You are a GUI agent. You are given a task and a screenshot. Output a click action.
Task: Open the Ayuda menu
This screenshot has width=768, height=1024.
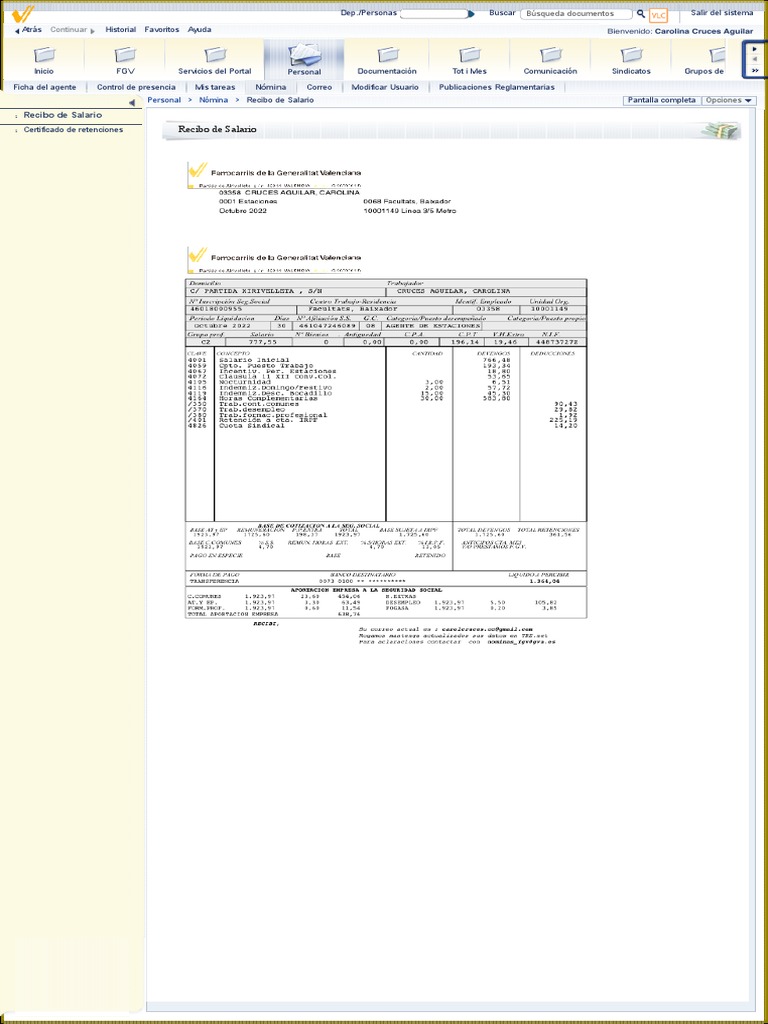tap(199, 29)
